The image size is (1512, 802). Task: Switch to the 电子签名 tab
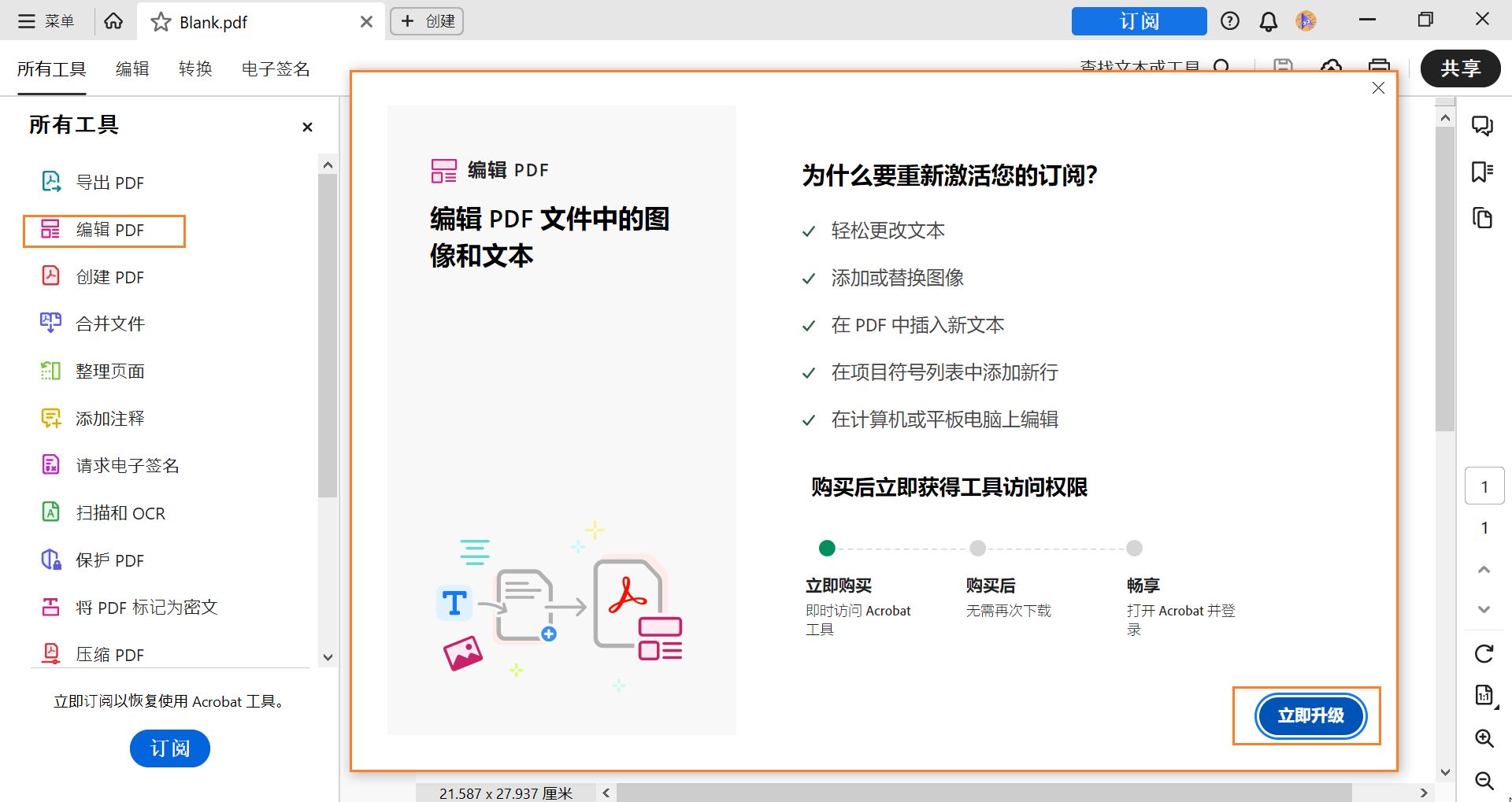coord(274,69)
